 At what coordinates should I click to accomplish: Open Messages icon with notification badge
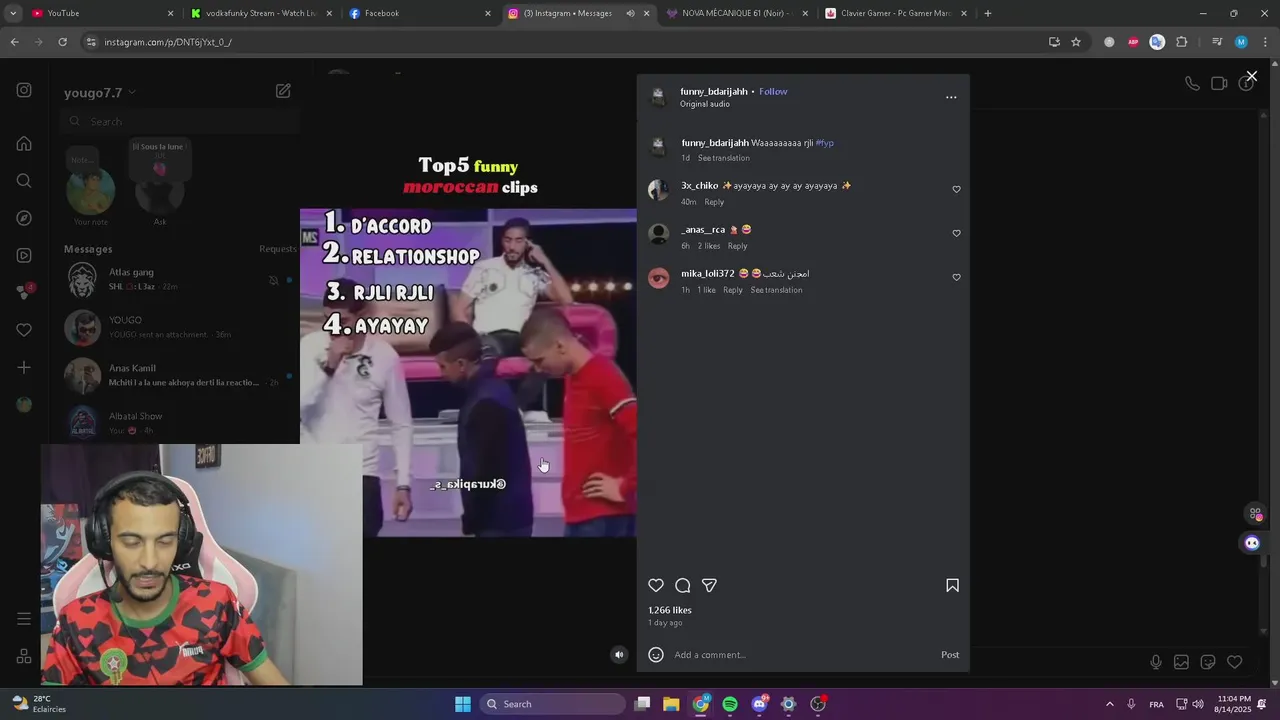[24, 292]
